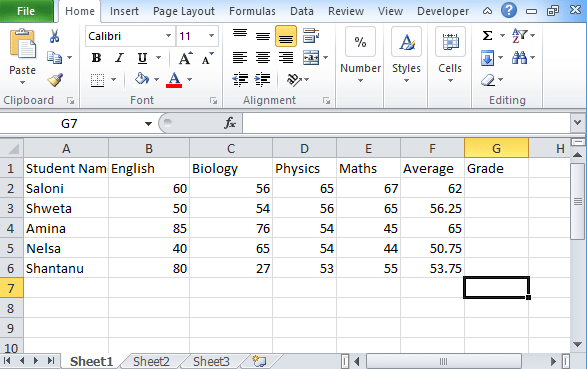Expand the Name Box dropdown arrow
Viewport: 587px width, 369px height.
click(148, 123)
